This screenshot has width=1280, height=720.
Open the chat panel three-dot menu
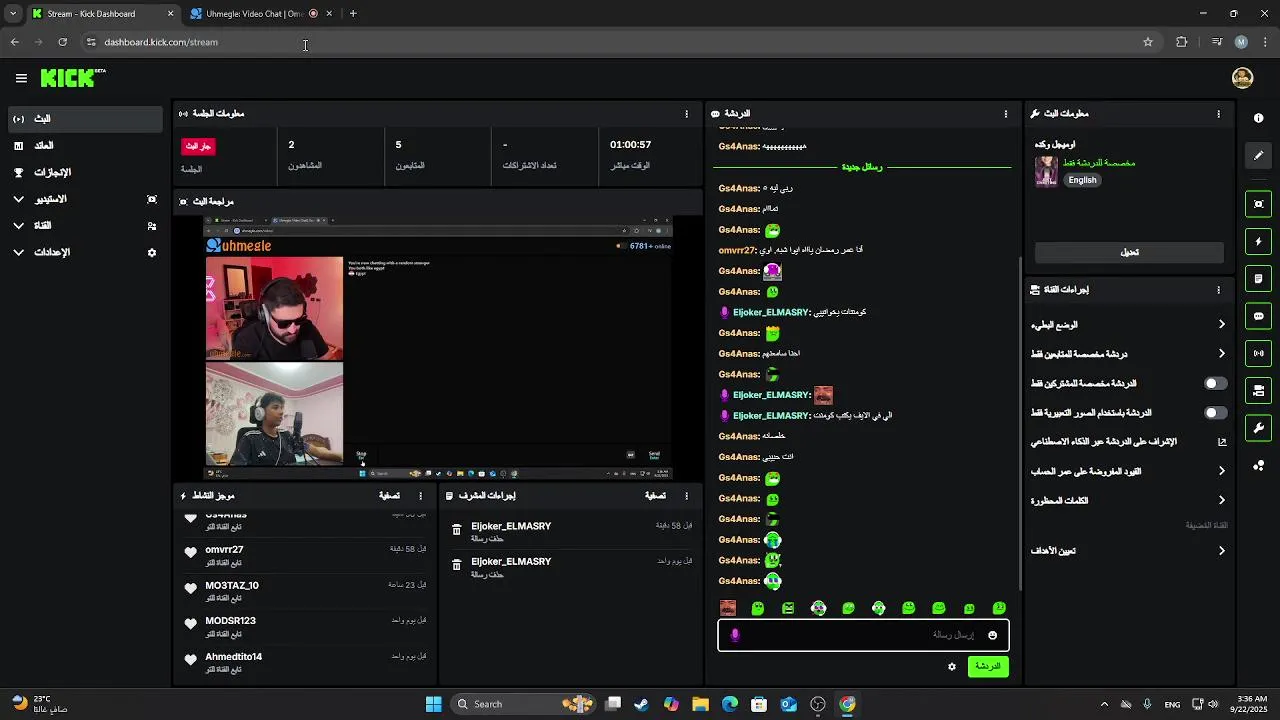click(1005, 114)
